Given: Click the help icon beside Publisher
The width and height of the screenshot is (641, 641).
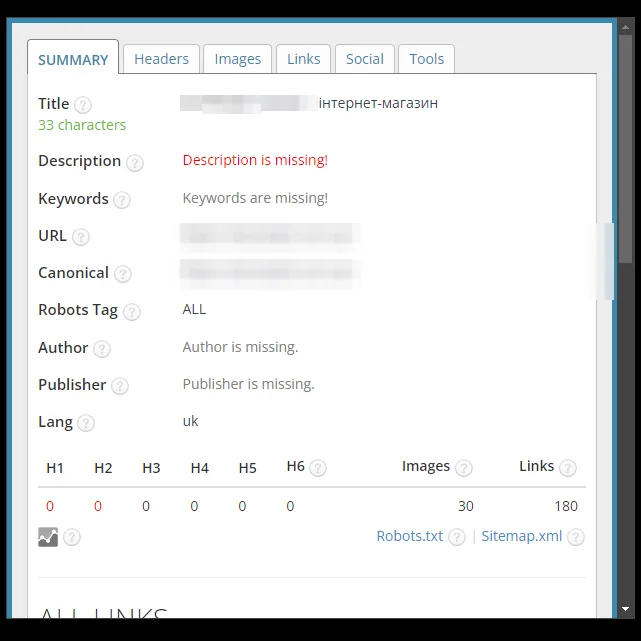Looking at the screenshot, I should click(120, 386).
